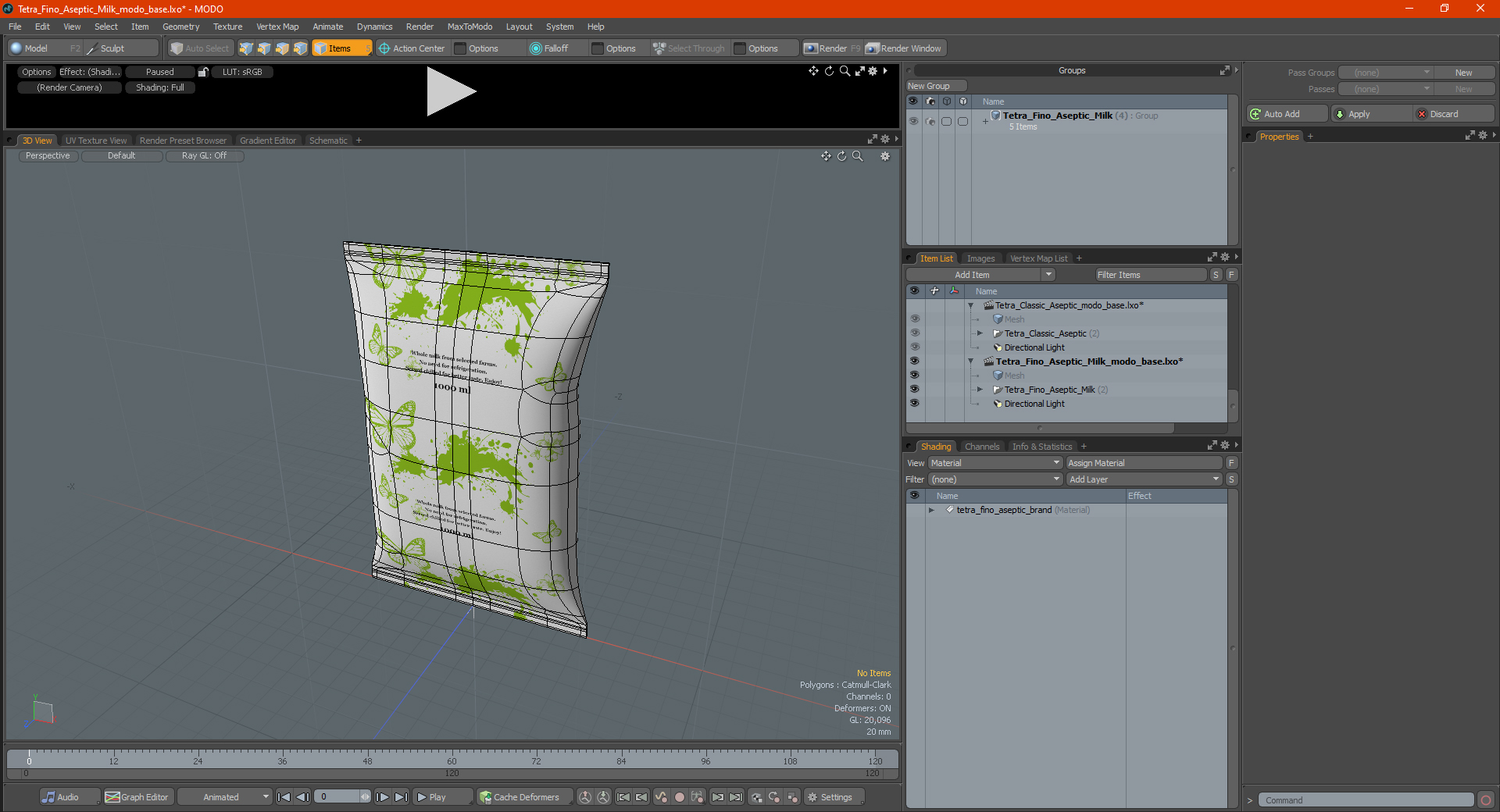Toggle visibility of the second Directional Light
The image size is (1500, 812).
click(x=914, y=404)
